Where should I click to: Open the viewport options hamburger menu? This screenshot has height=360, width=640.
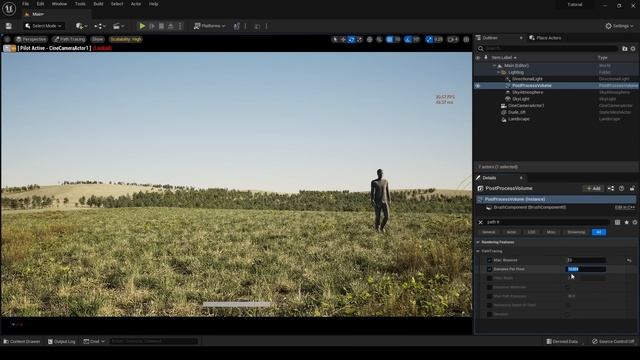click(7, 40)
